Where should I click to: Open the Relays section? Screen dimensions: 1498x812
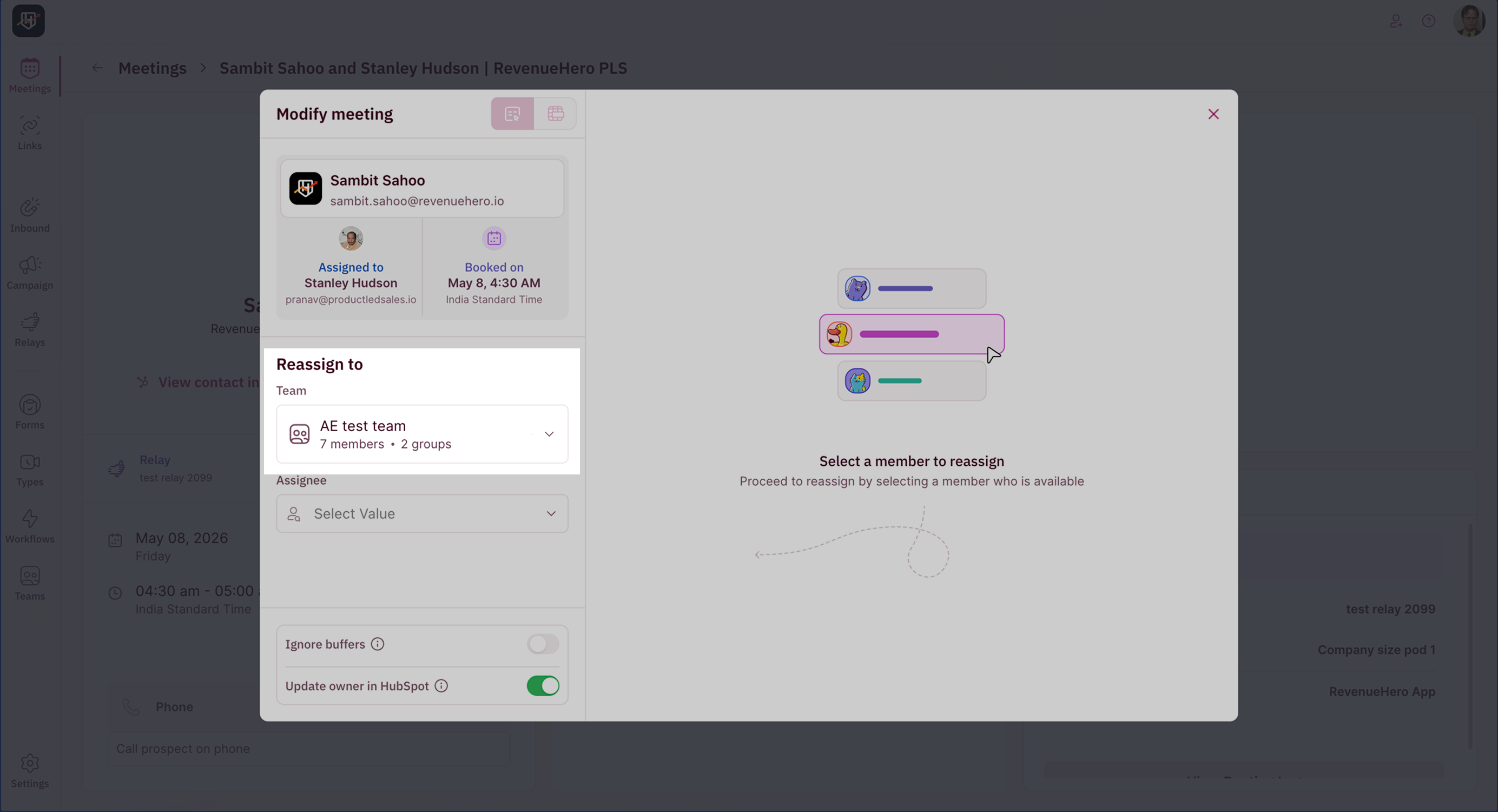30,329
